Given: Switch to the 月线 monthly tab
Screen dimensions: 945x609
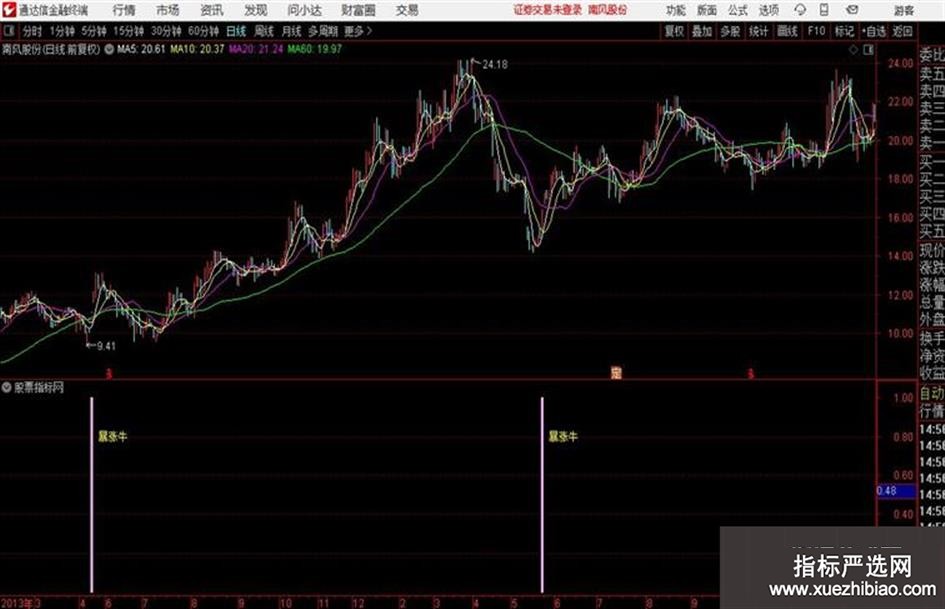Looking at the screenshot, I should pyautogui.click(x=291, y=31).
